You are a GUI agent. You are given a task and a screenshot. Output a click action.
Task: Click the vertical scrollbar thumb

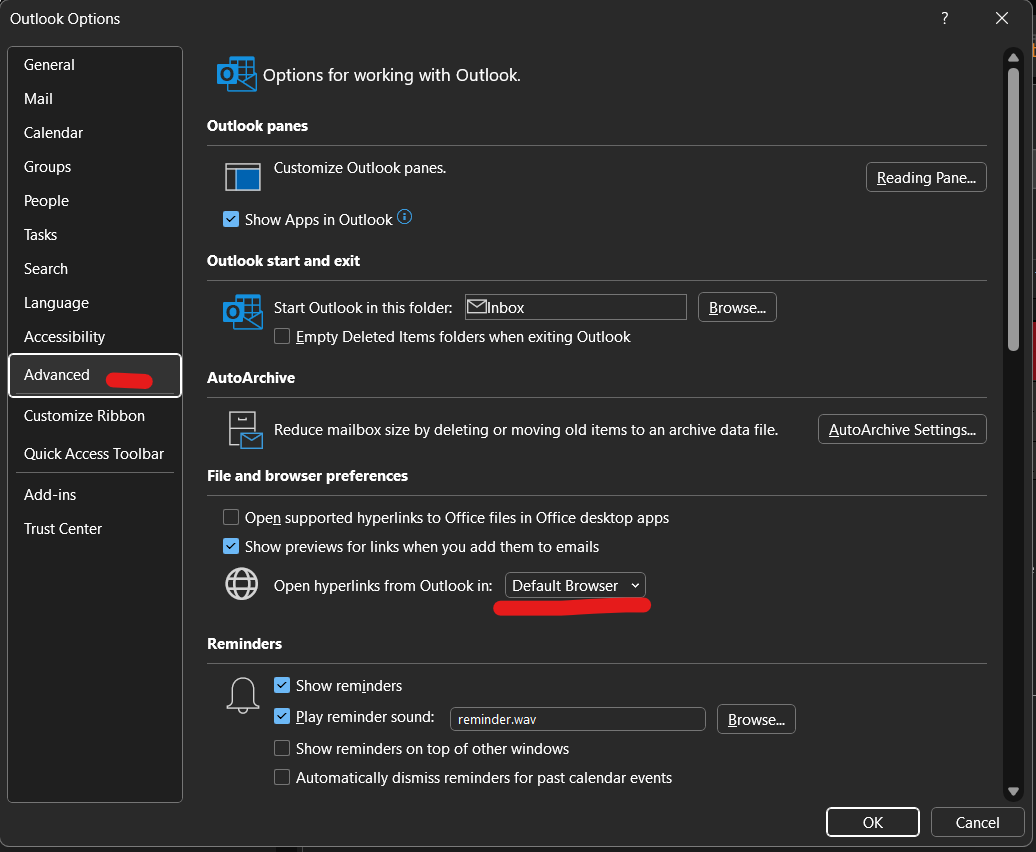click(x=1013, y=209)
